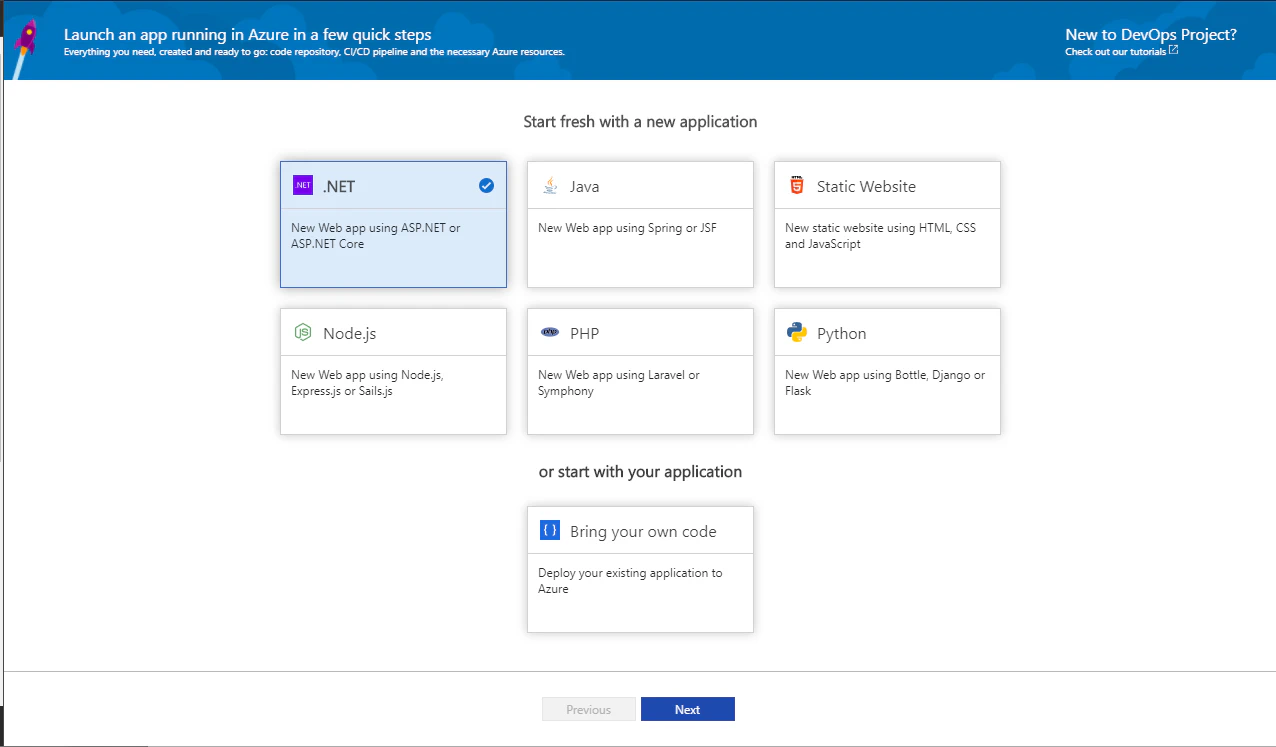Pick the Static Website card title

click(865, 187)
